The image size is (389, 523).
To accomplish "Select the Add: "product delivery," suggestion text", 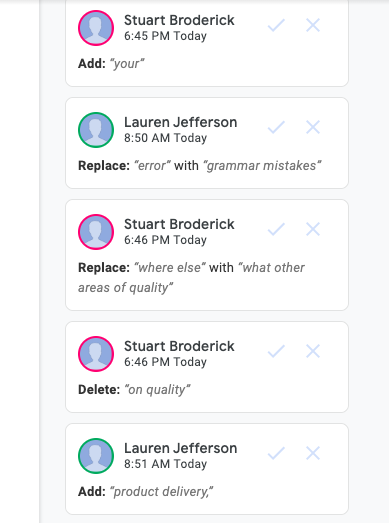I will 145,492.
